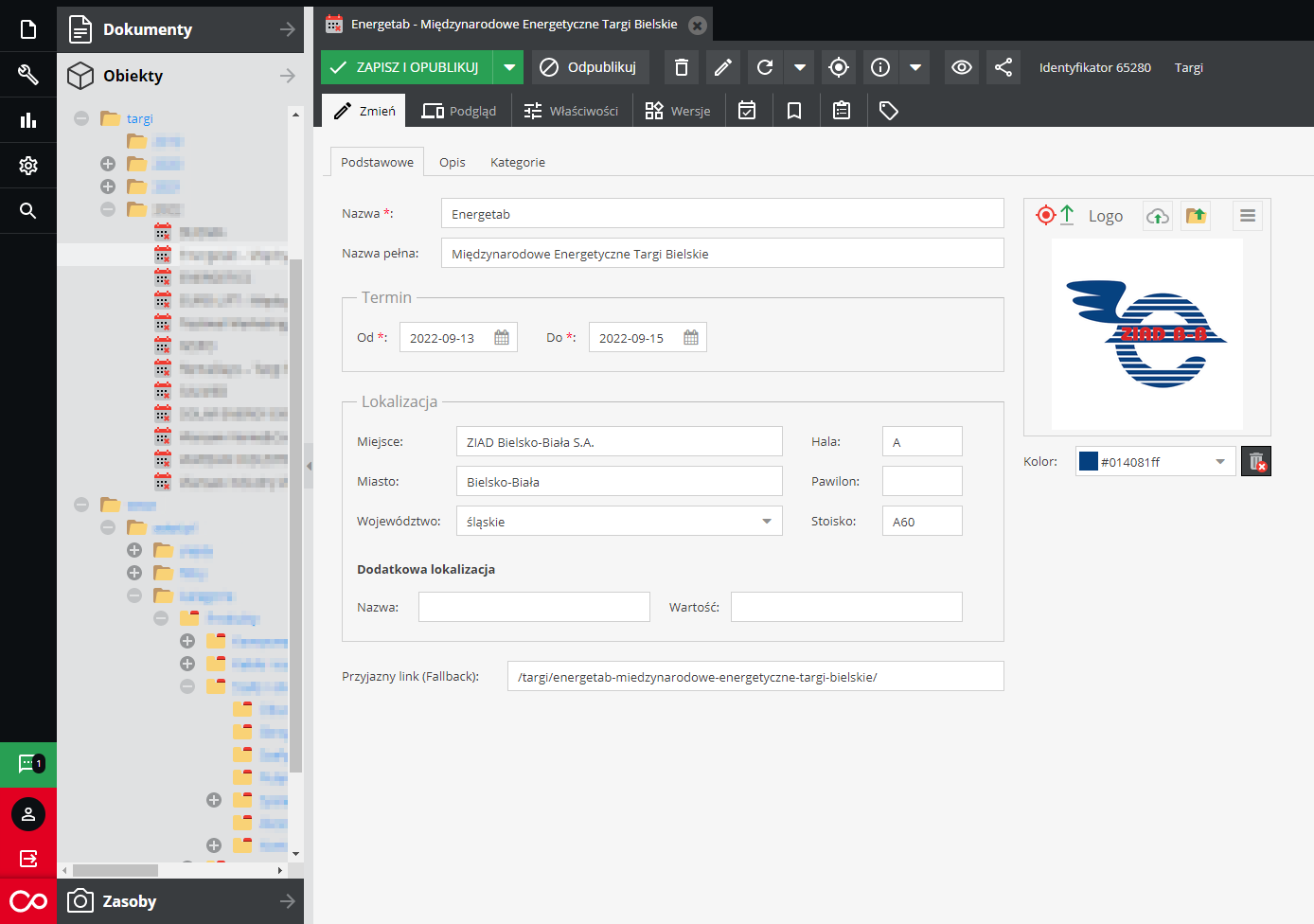Close the Energetab object tab
The width and height of the screenshot is (1314, 924).
(x=698, y=26)
